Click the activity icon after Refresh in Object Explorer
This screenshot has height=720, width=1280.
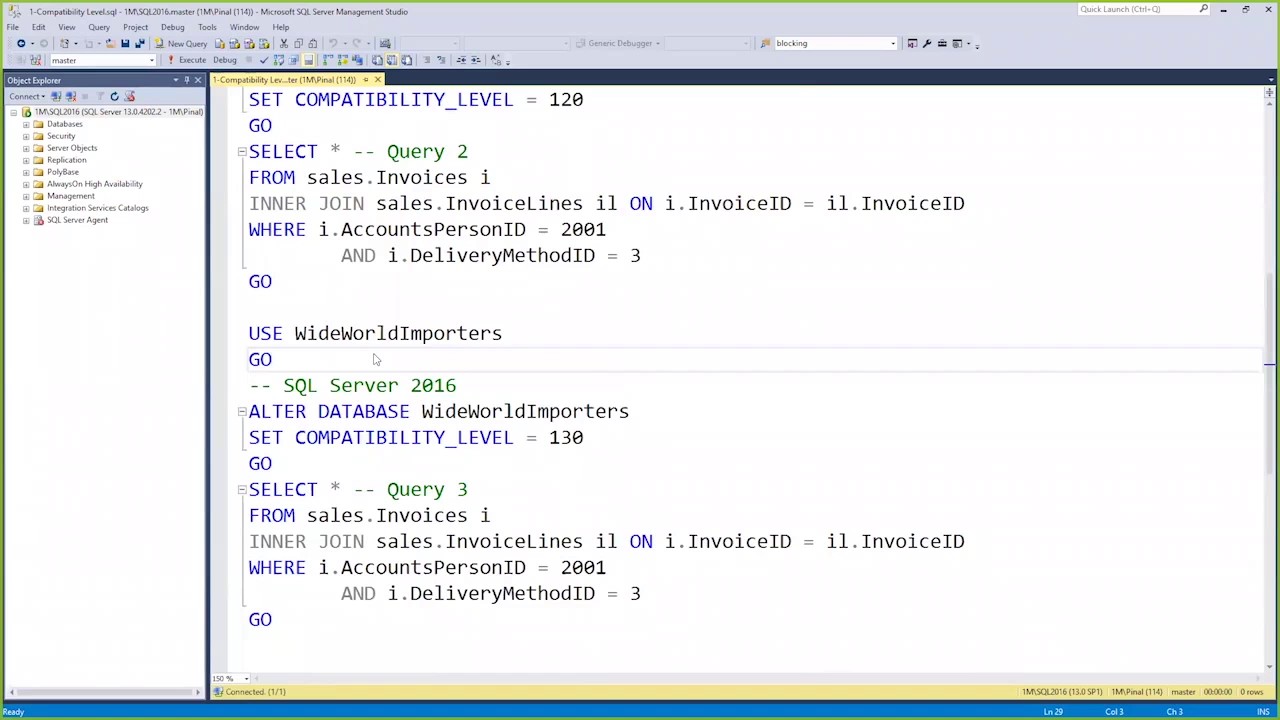(129, 96)
